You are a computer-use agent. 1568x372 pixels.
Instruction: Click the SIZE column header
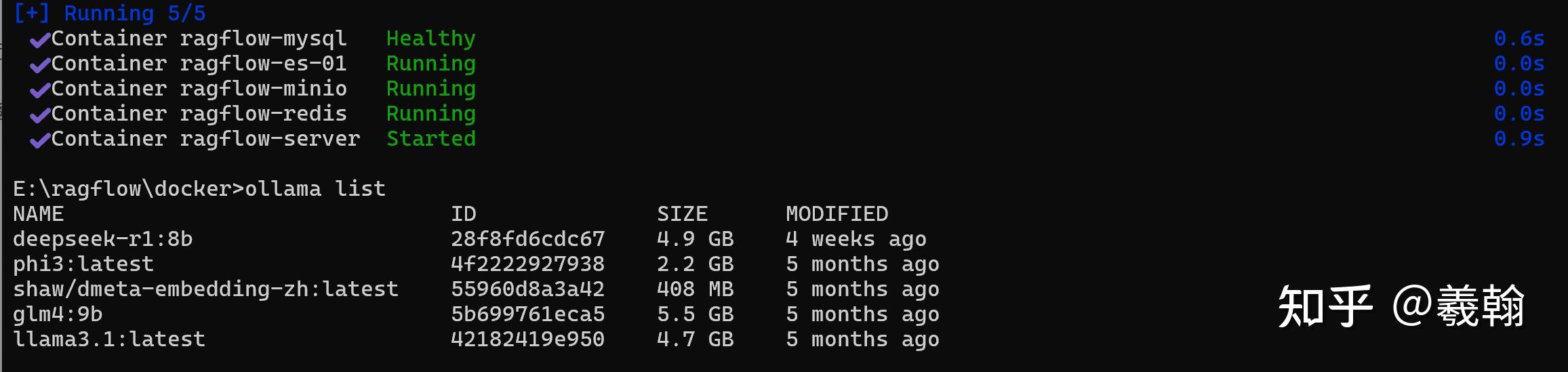682,214
